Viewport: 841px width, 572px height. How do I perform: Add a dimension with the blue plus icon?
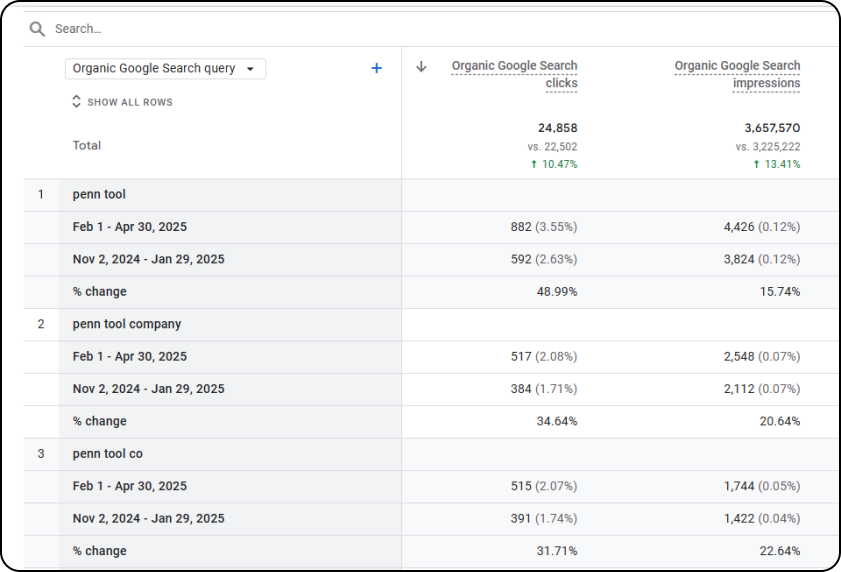pyautogui.click(x=377, y=68)
